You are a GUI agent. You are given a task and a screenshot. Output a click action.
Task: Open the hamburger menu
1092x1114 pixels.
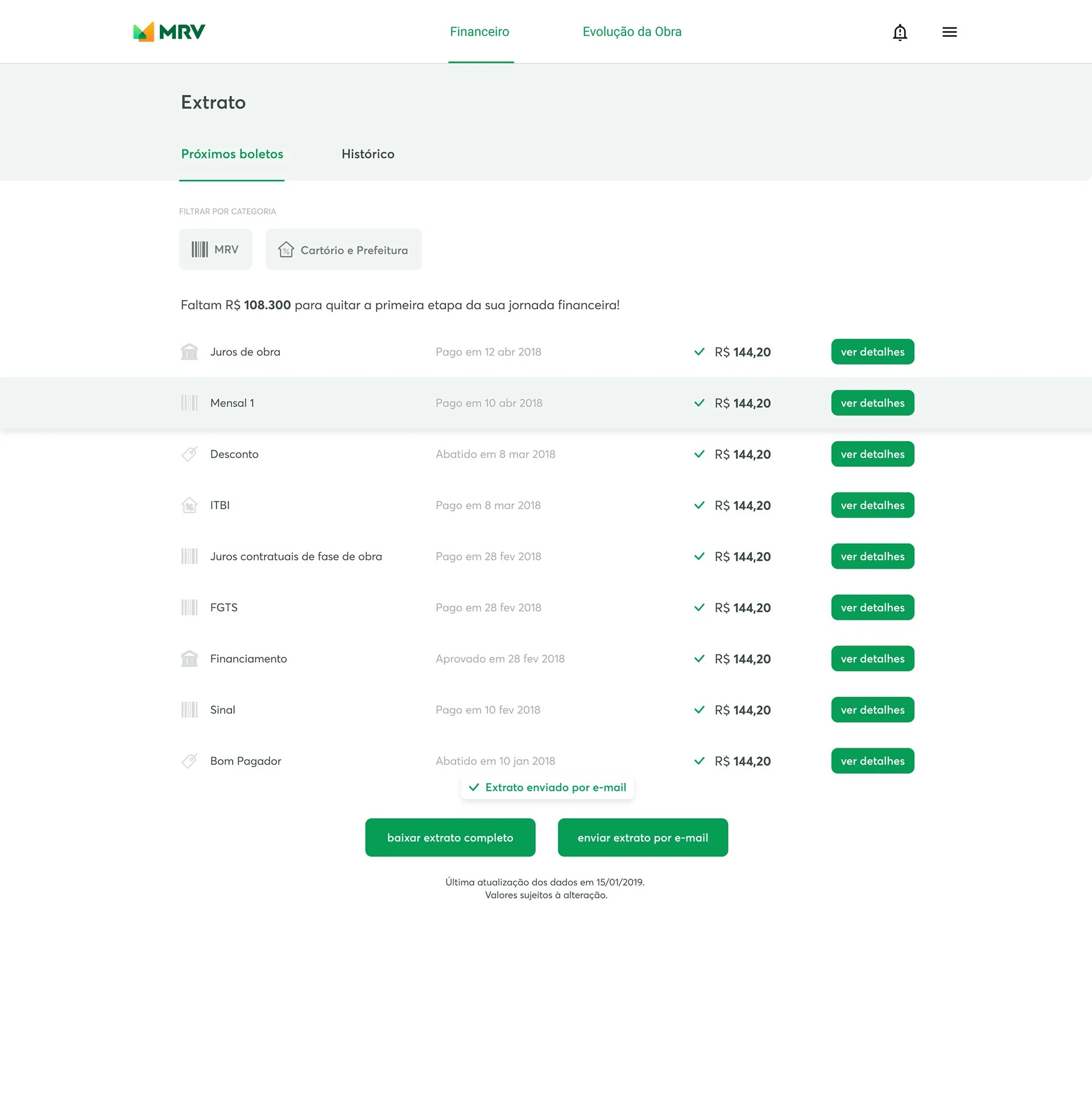pos(949,32)
